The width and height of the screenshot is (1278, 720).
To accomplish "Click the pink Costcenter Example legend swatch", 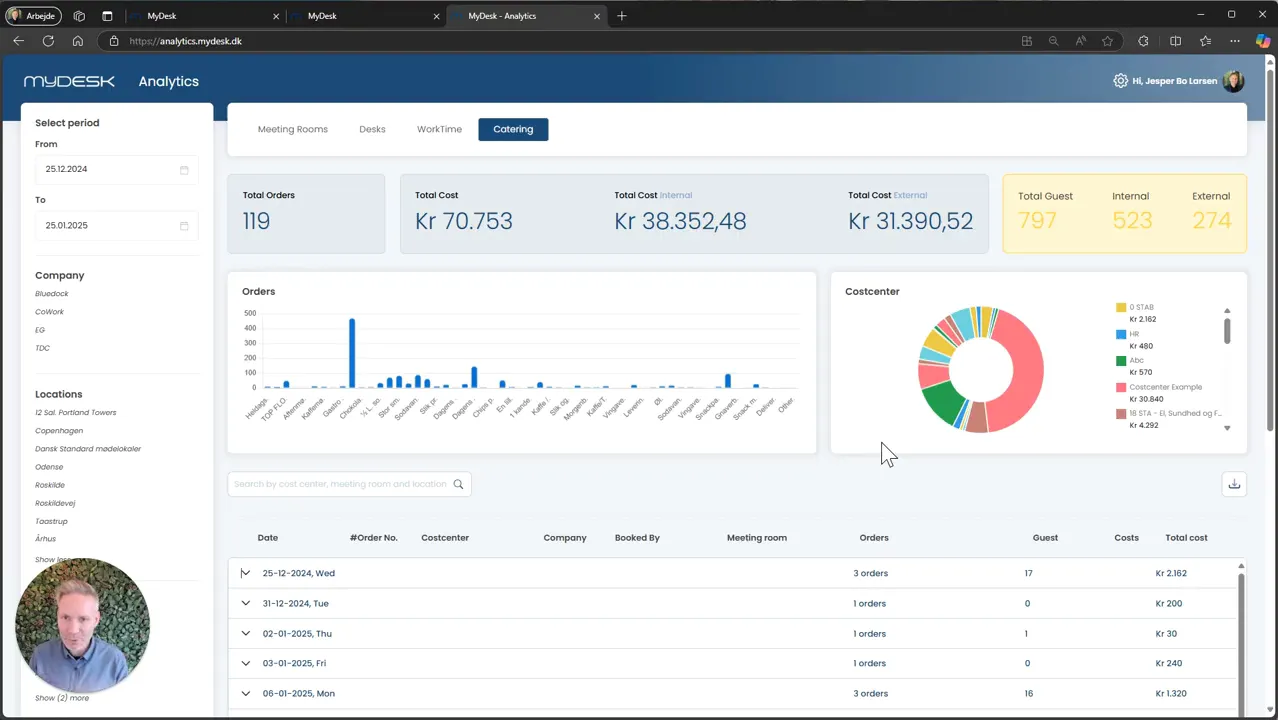I will click(1121, 387).
